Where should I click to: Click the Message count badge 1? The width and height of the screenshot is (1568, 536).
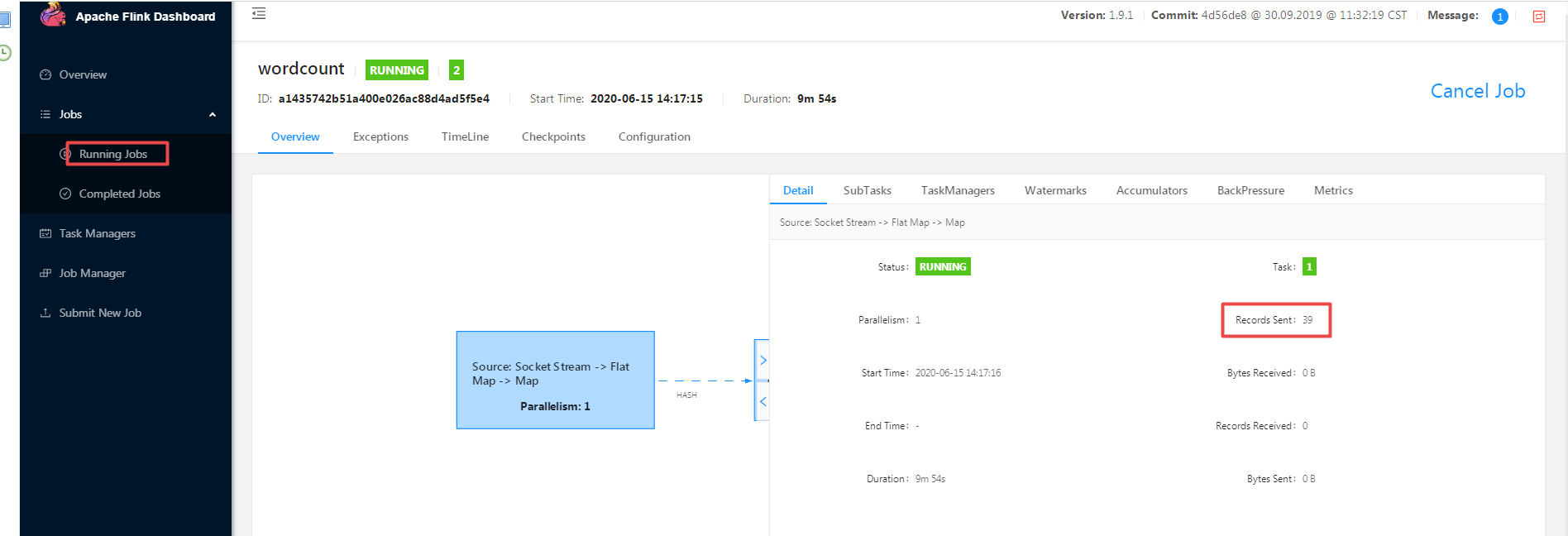[1499, 17]
